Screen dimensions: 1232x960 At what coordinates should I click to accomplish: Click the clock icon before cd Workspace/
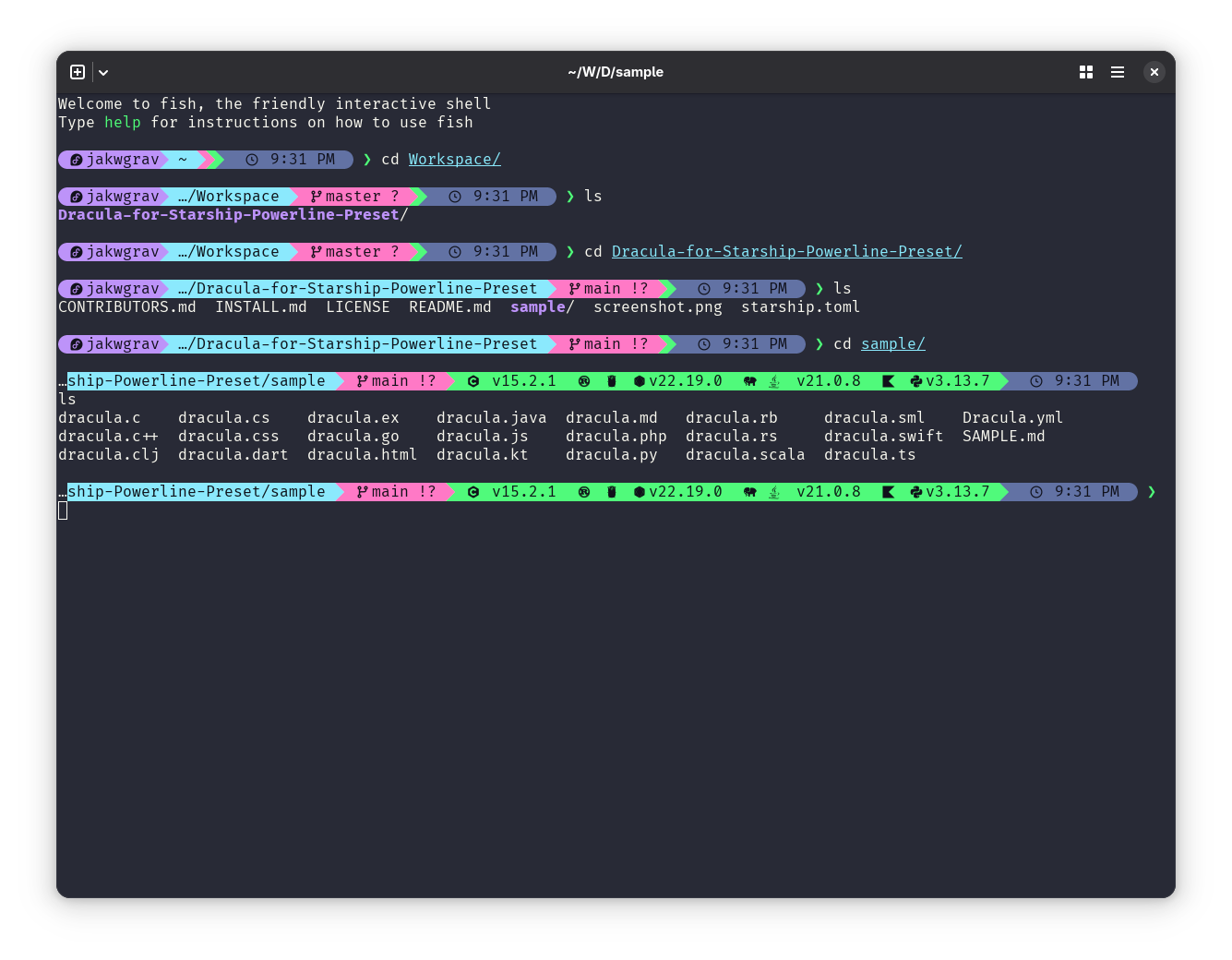252,160
